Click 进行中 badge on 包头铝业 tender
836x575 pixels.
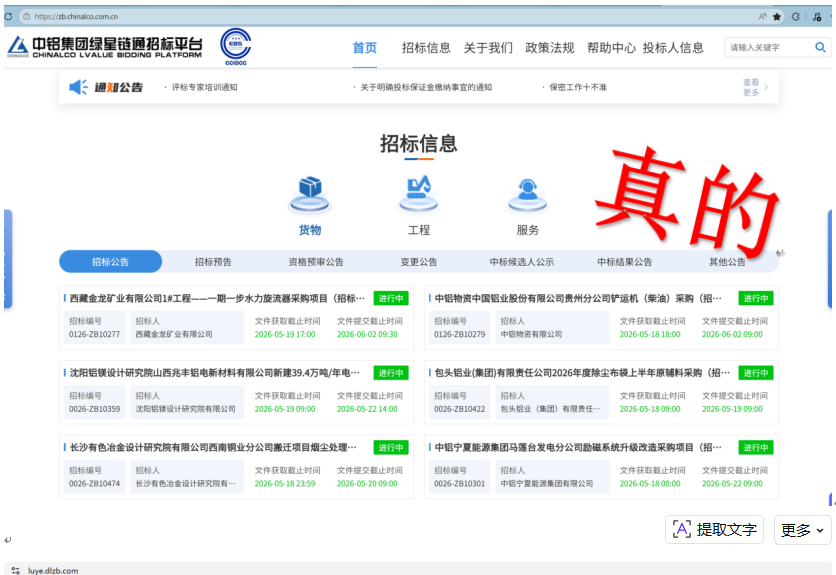pos(755,373)
